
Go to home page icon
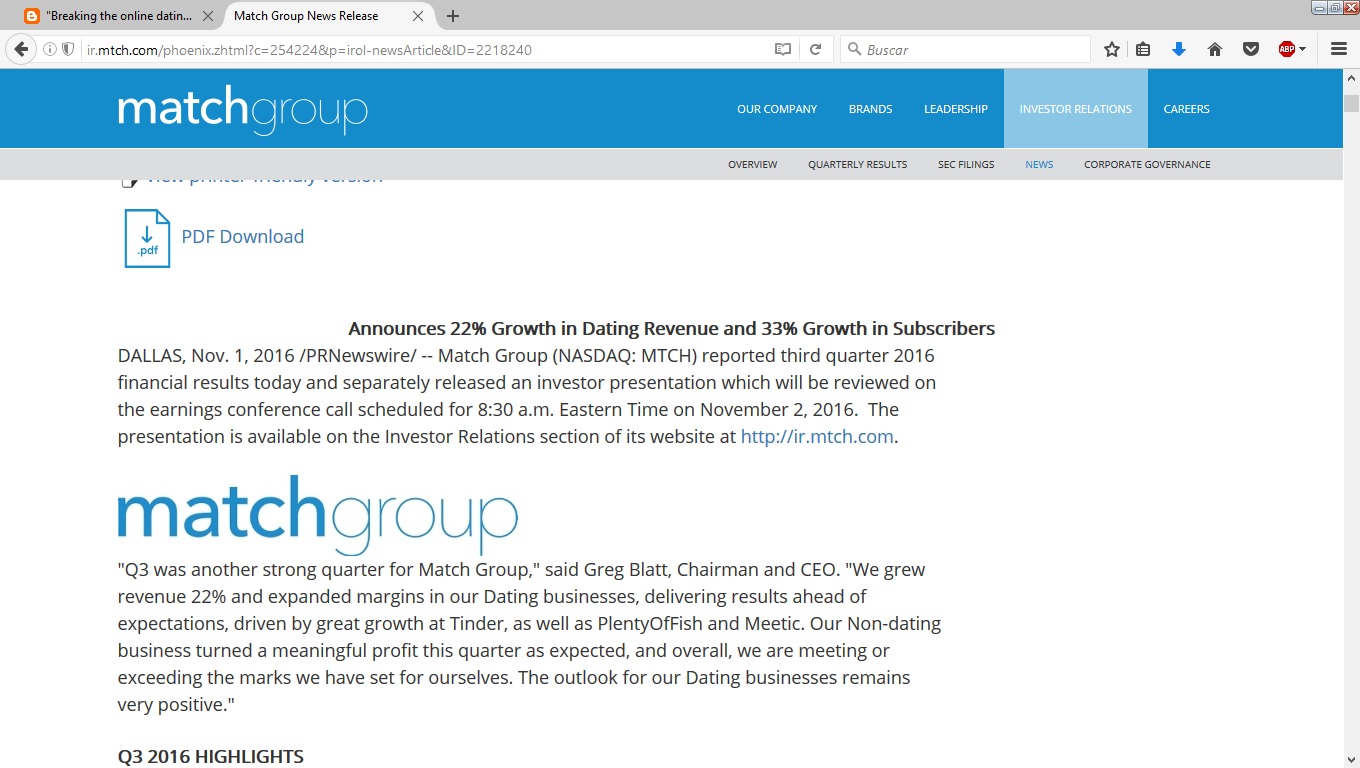tap(1215, 49)
